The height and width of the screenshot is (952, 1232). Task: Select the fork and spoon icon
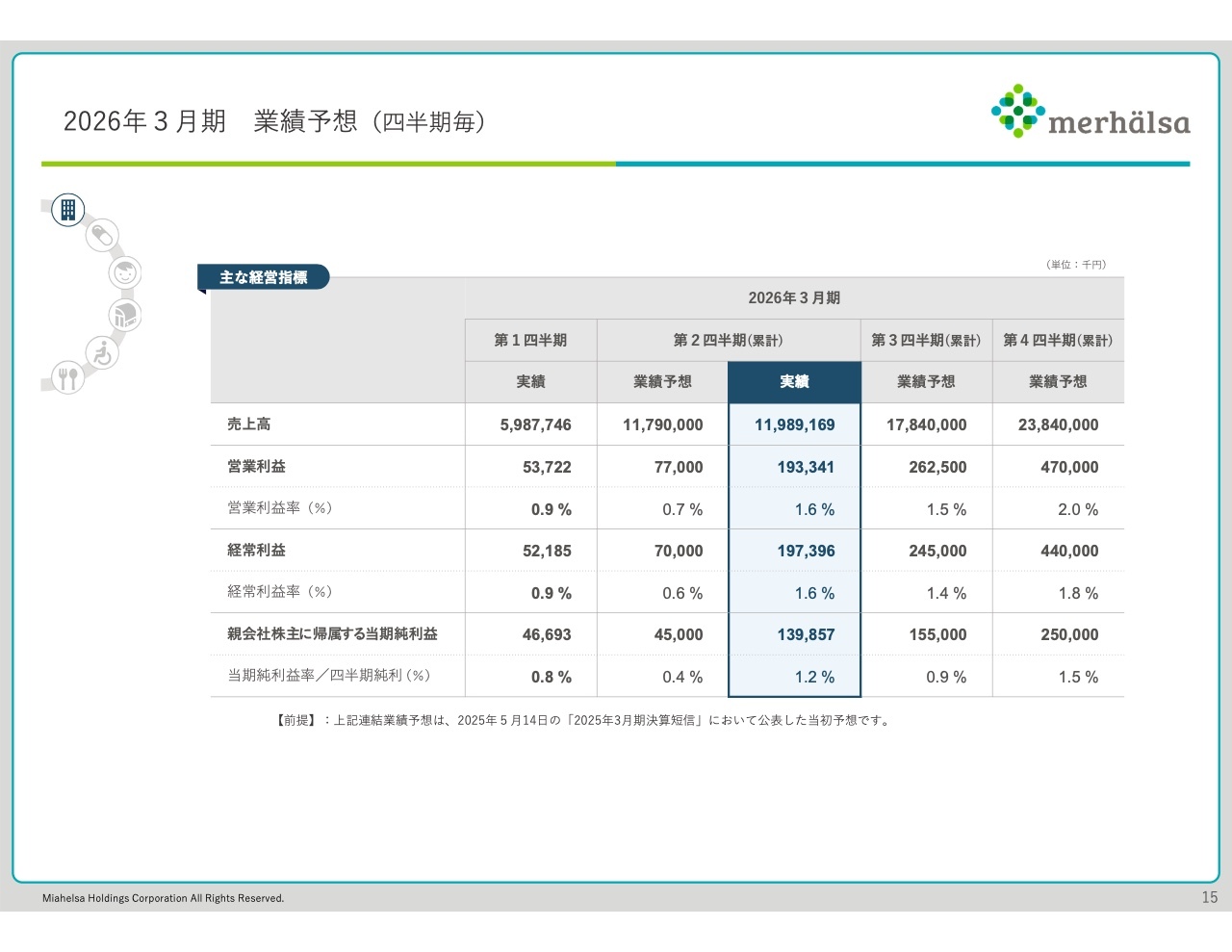point(67,377)
